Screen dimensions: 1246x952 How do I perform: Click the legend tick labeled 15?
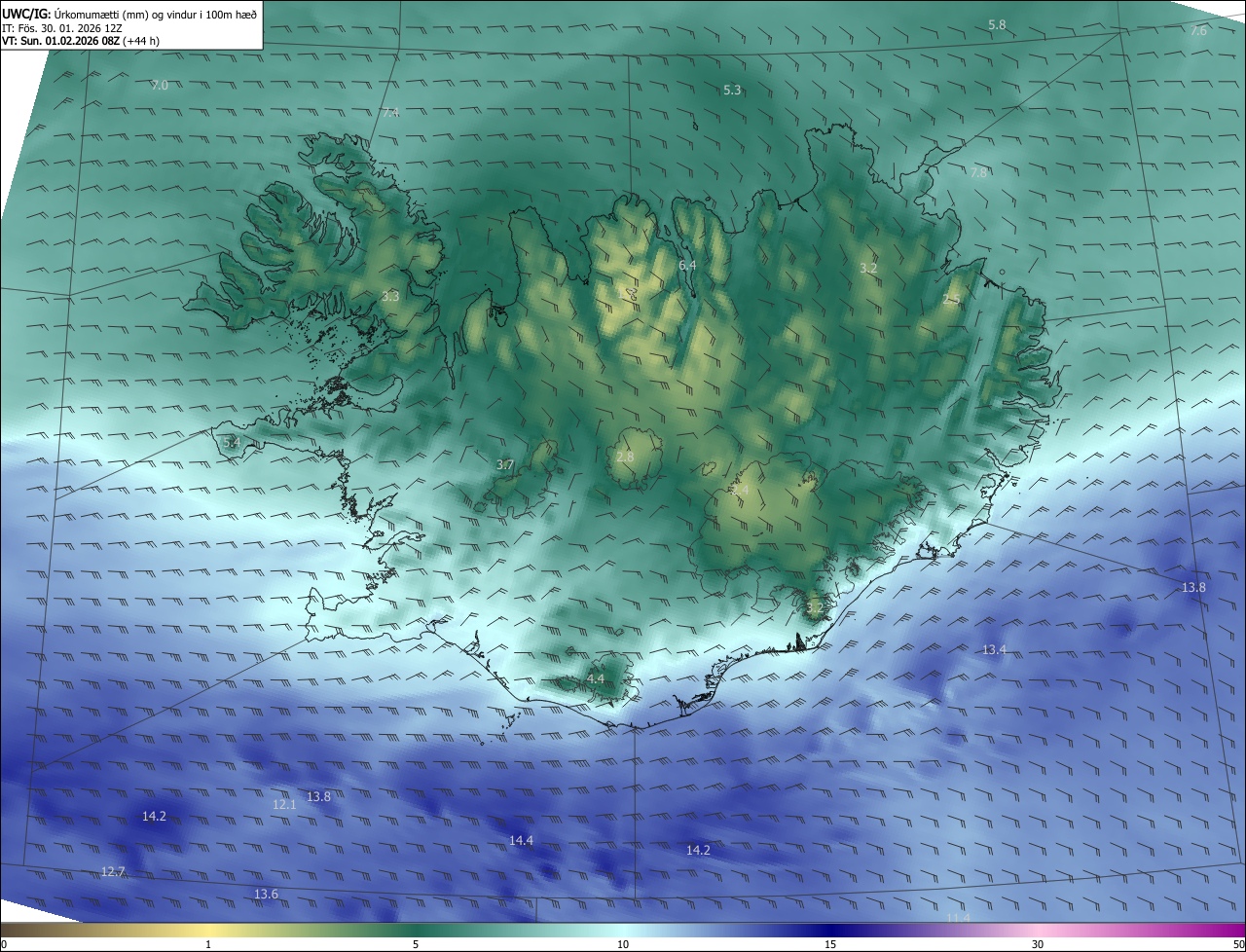tap(830, 944)
